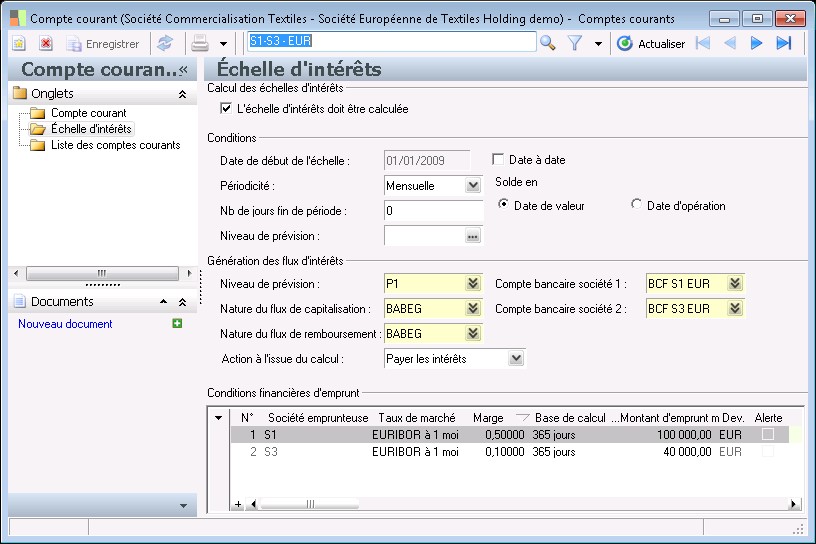Click the 100 000,00 amount cell
This screenshot has height=544, width=816.
click(684, 434)
